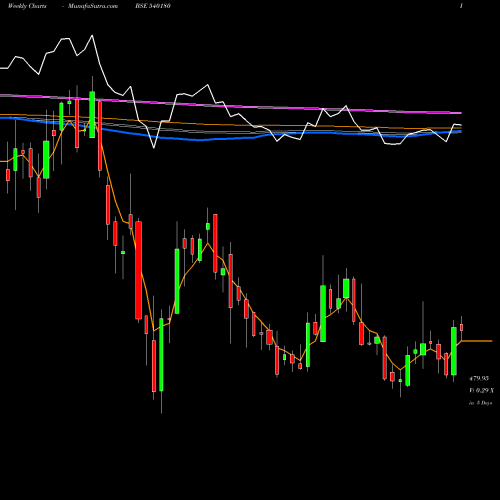
Task: Click the 'V: 0.29 X' volume text
Action: pyautogui.click(x=482, y=390)
